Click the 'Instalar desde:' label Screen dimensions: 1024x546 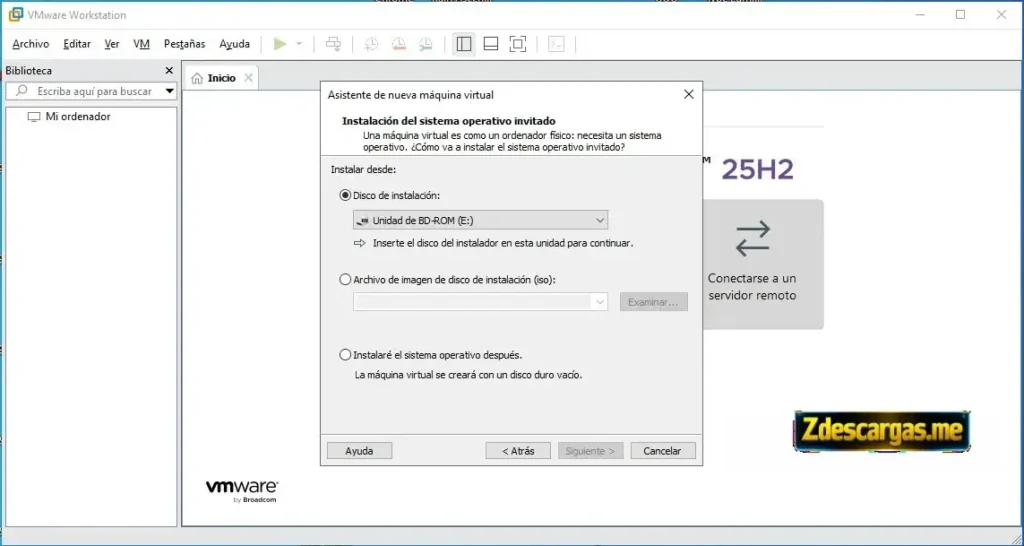pyautogui.click(x=363, y=169)
